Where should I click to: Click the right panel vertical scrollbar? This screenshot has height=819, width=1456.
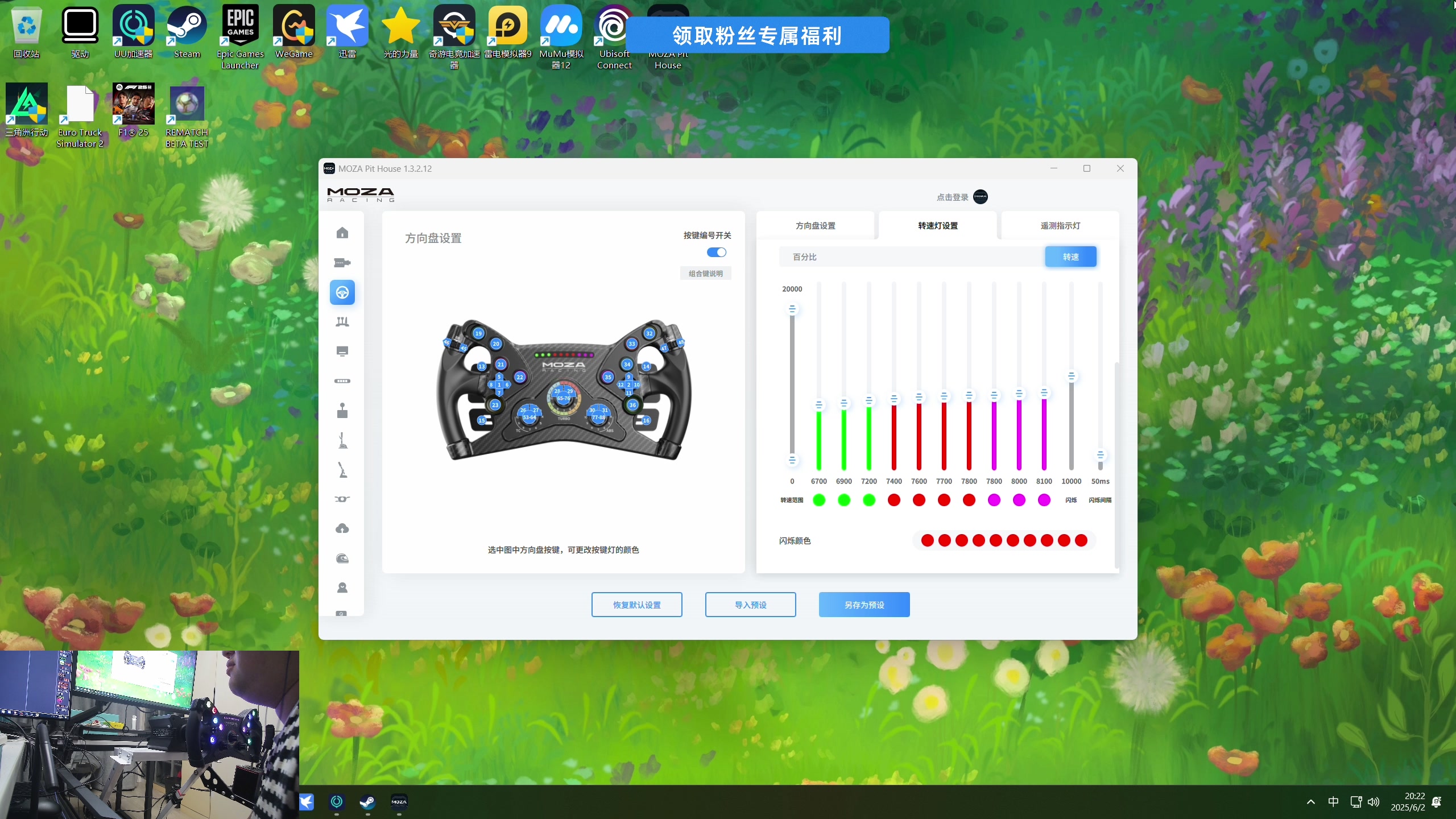1117,465
